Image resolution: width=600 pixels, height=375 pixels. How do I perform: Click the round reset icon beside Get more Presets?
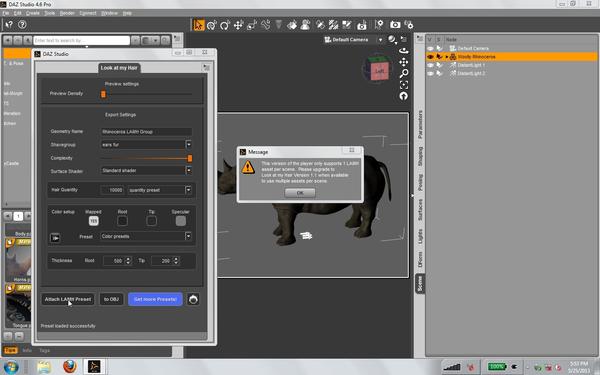tap(193, 299)
